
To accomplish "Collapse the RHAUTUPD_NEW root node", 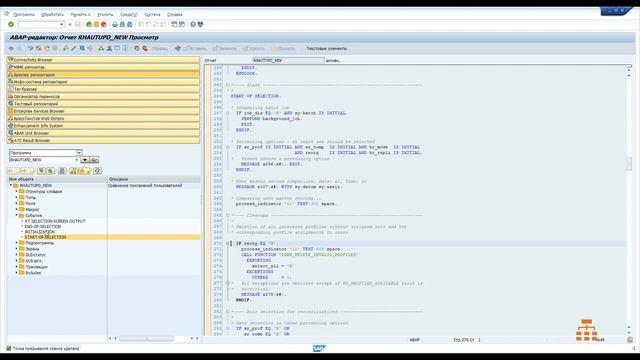I will 11,185.
